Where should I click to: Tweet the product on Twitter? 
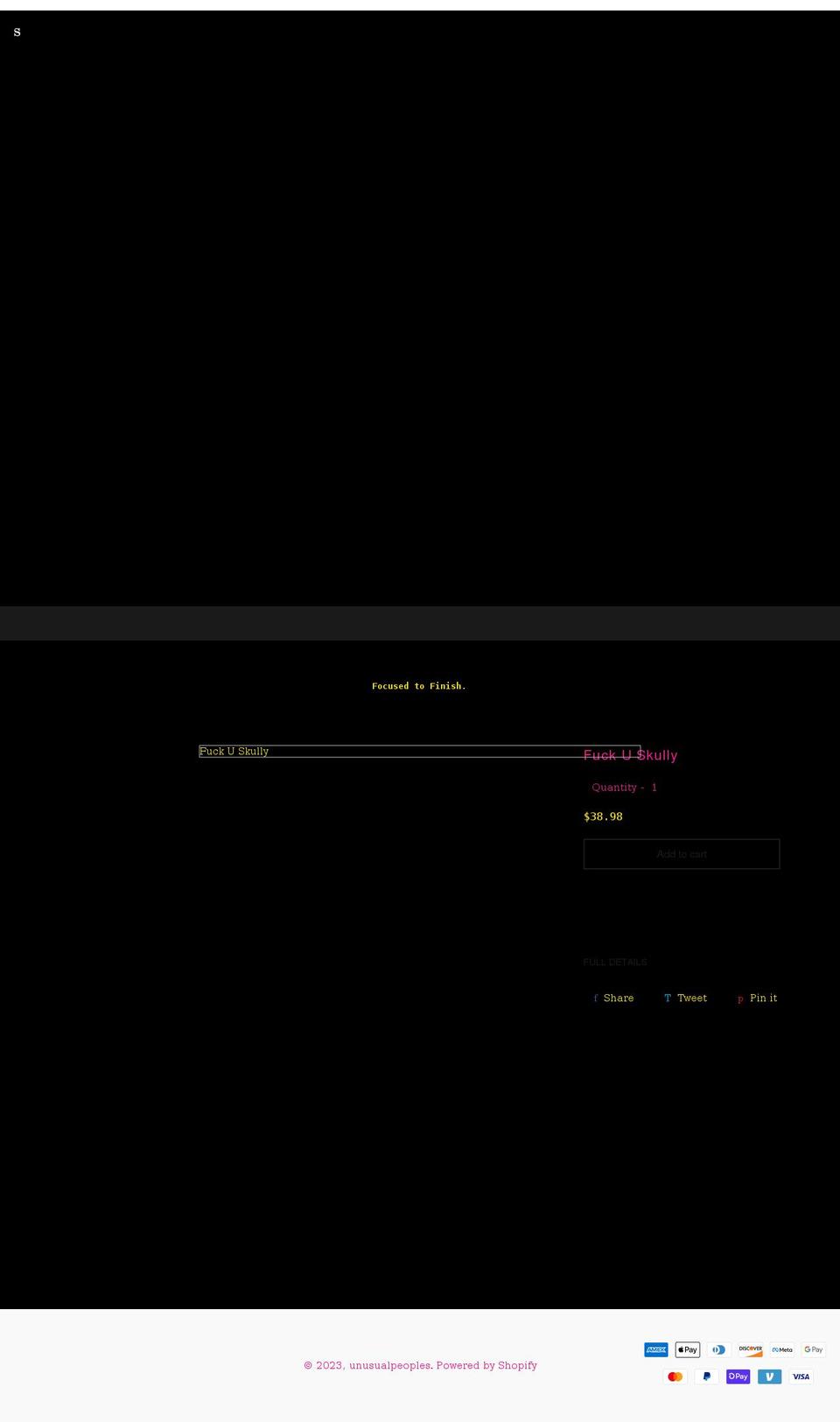point(685,998)
